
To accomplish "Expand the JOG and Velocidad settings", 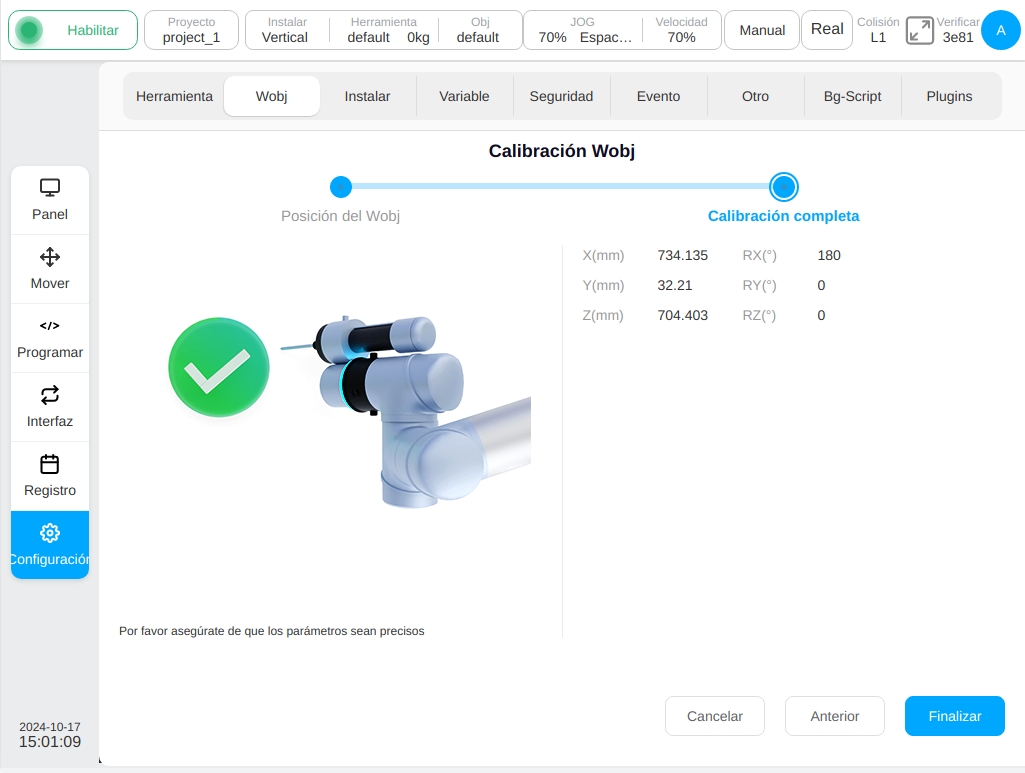I will [622, 30].
